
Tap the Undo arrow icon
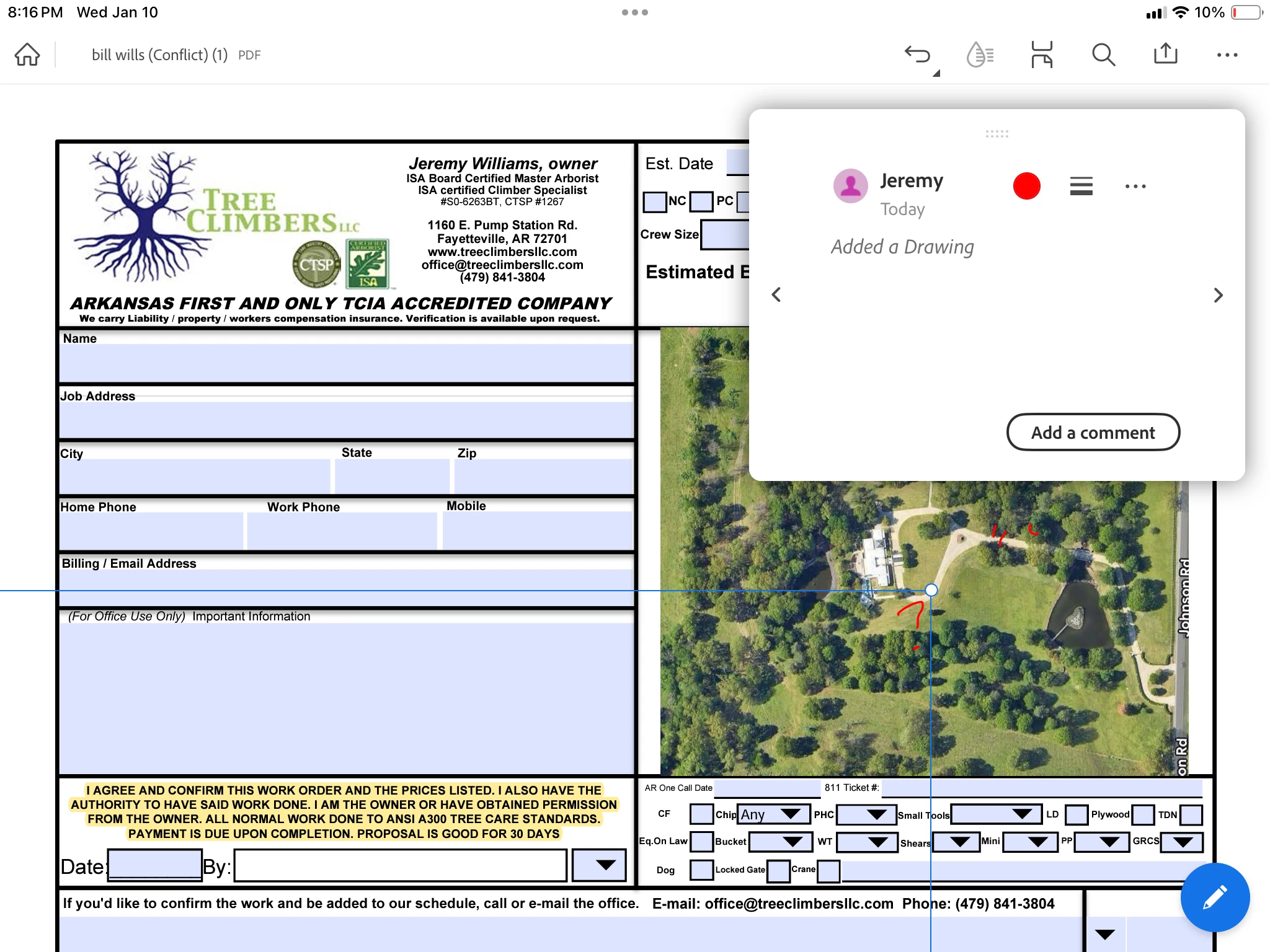[x=917, y=55]
